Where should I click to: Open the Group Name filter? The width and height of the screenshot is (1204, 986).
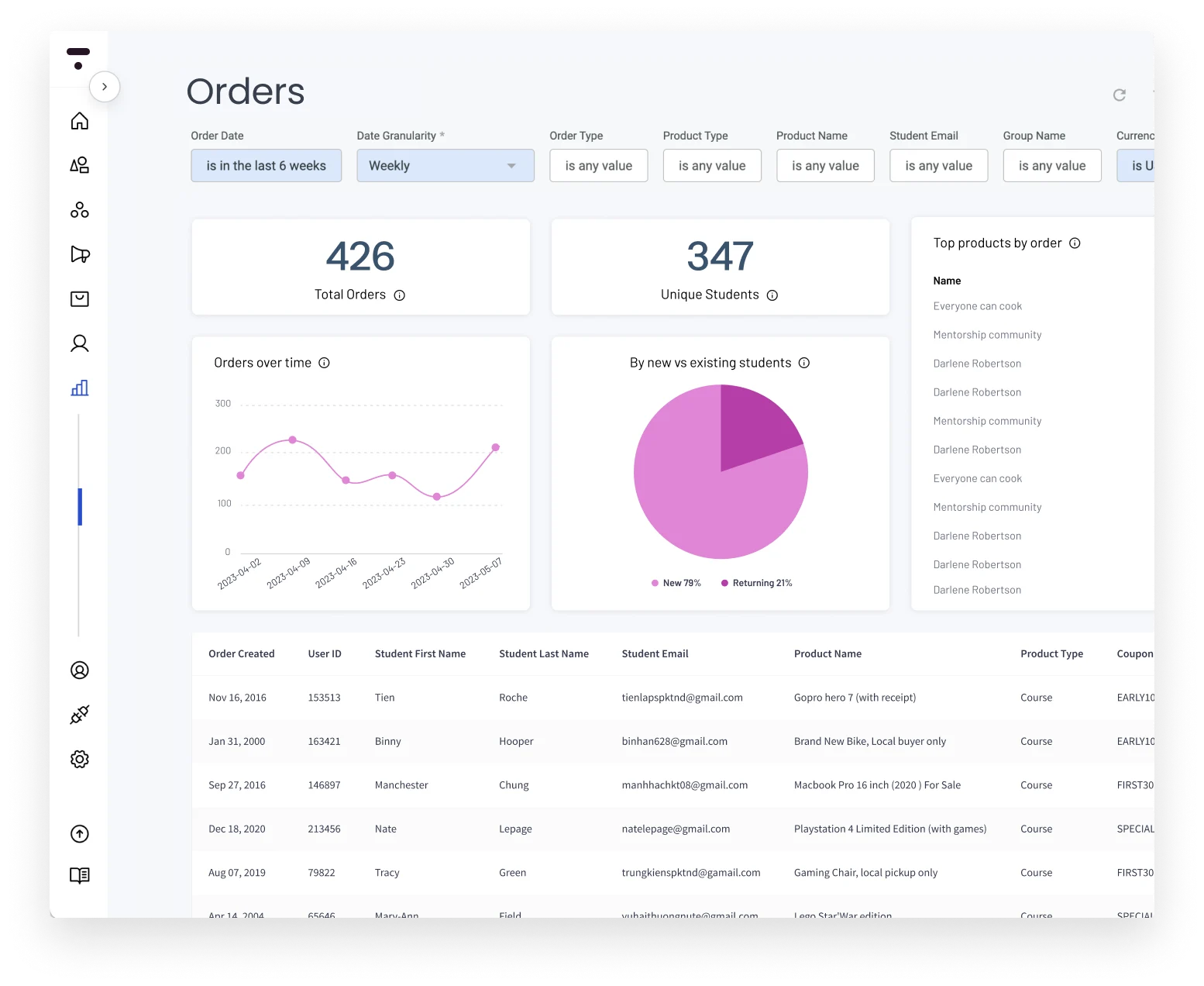click(x=1052, y=166)
